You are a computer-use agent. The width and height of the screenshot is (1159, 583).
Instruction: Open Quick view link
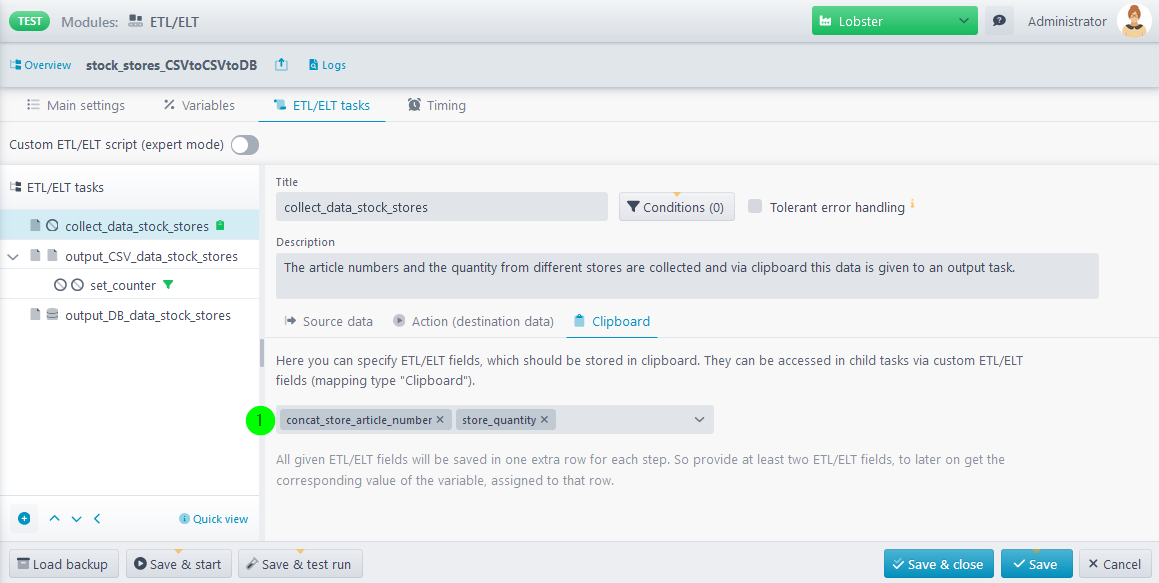coord(214,519)
